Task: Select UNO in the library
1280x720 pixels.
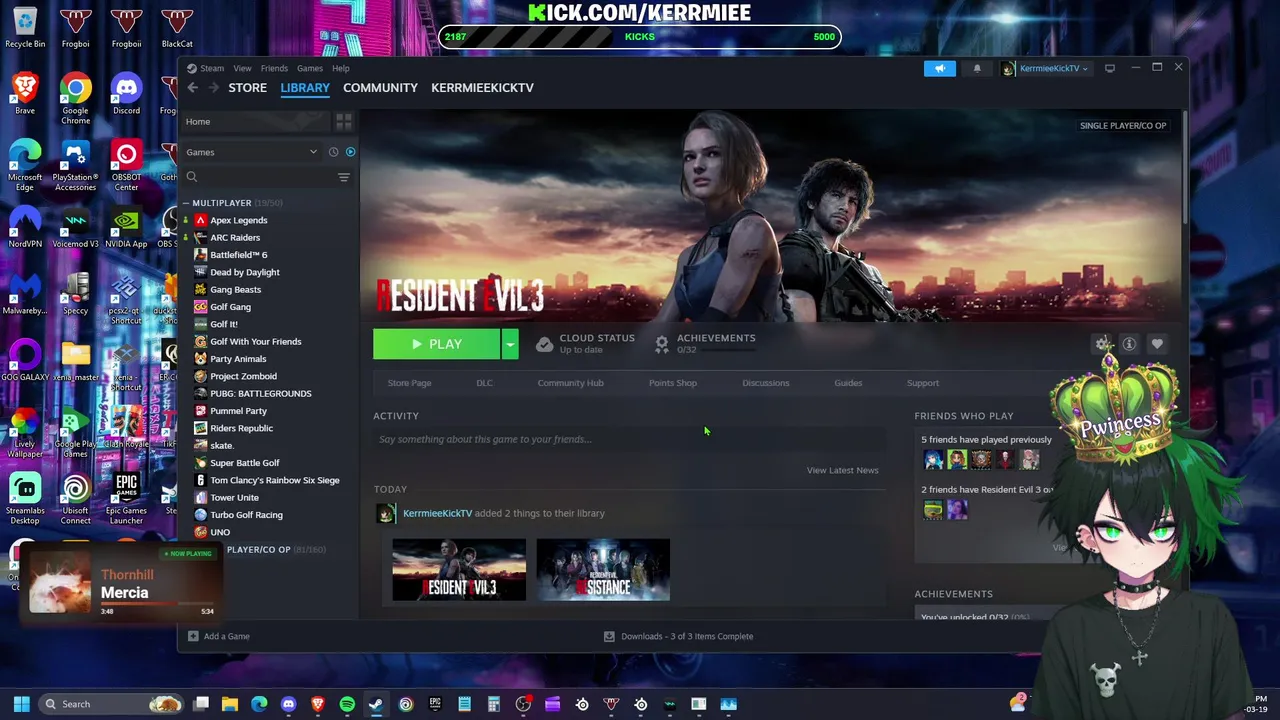Action: (219, 532)
